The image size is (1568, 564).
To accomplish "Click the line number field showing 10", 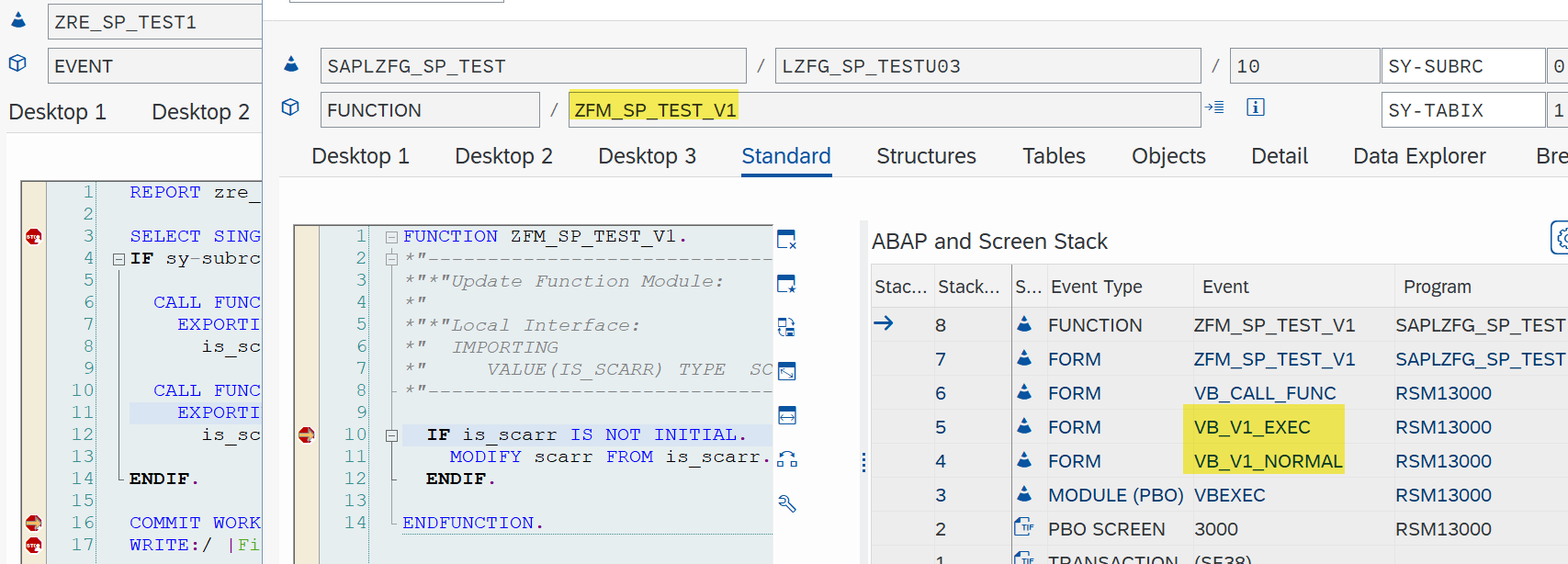I will pos(1304,66).
